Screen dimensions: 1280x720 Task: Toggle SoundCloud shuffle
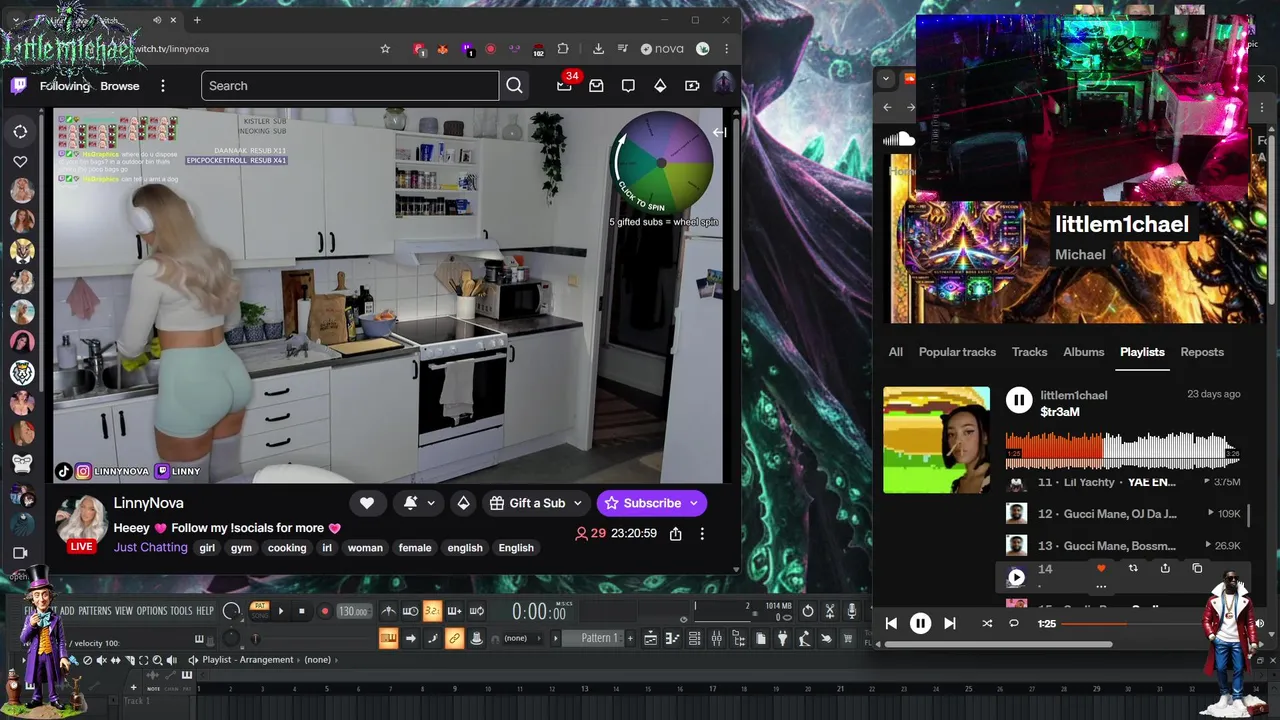[x=987, y=623]
